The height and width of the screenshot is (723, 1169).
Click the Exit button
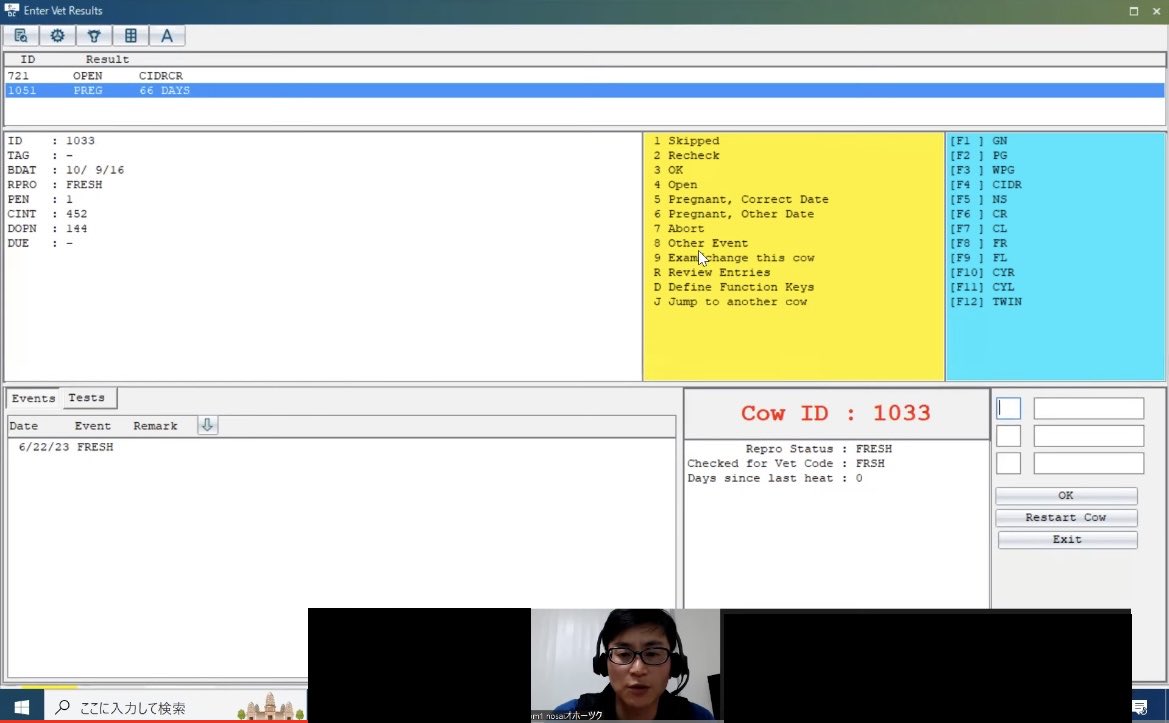pos(1067,540)
